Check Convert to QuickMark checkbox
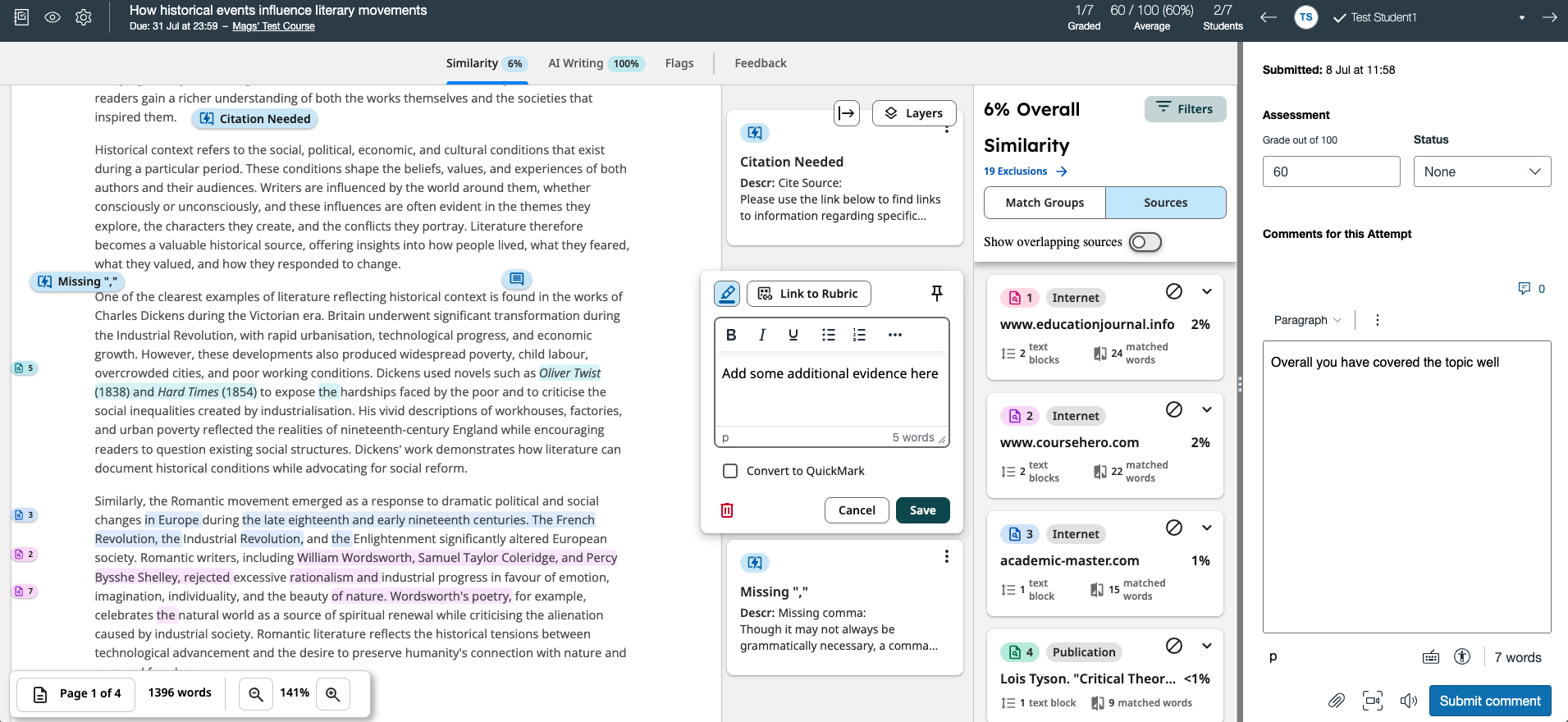 coord(730,471)
